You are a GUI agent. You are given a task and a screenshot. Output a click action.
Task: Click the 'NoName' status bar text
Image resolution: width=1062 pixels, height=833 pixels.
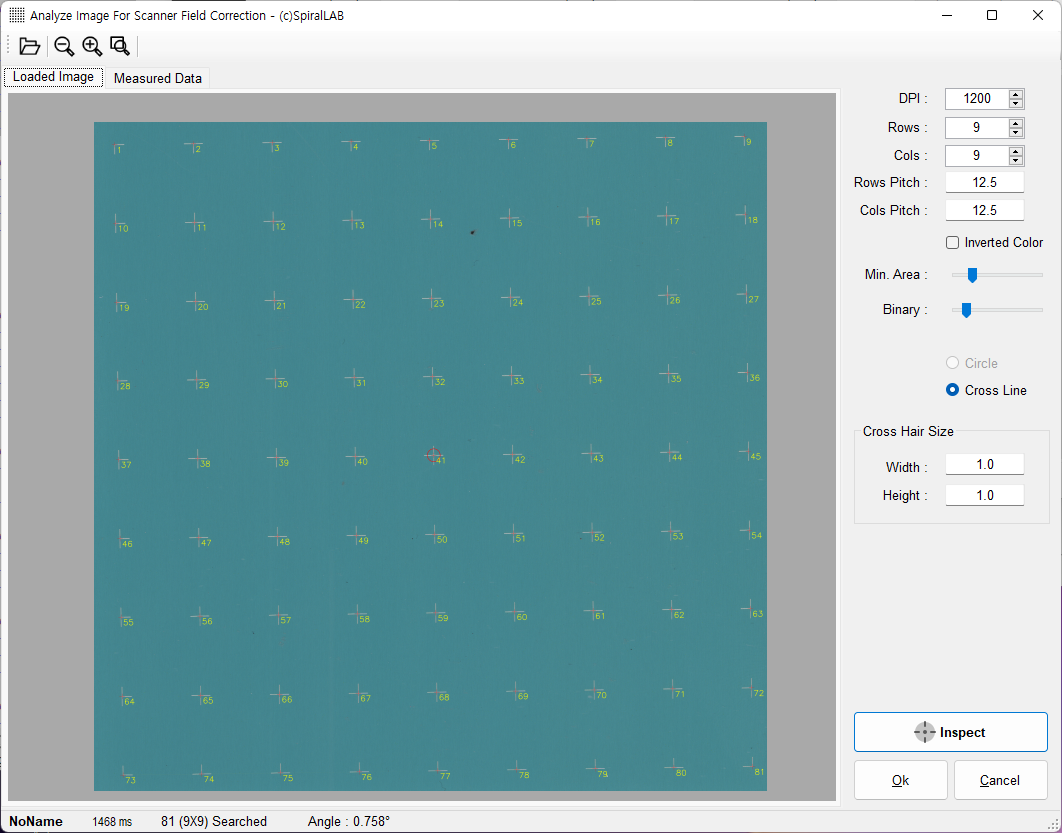coord(36,821)
